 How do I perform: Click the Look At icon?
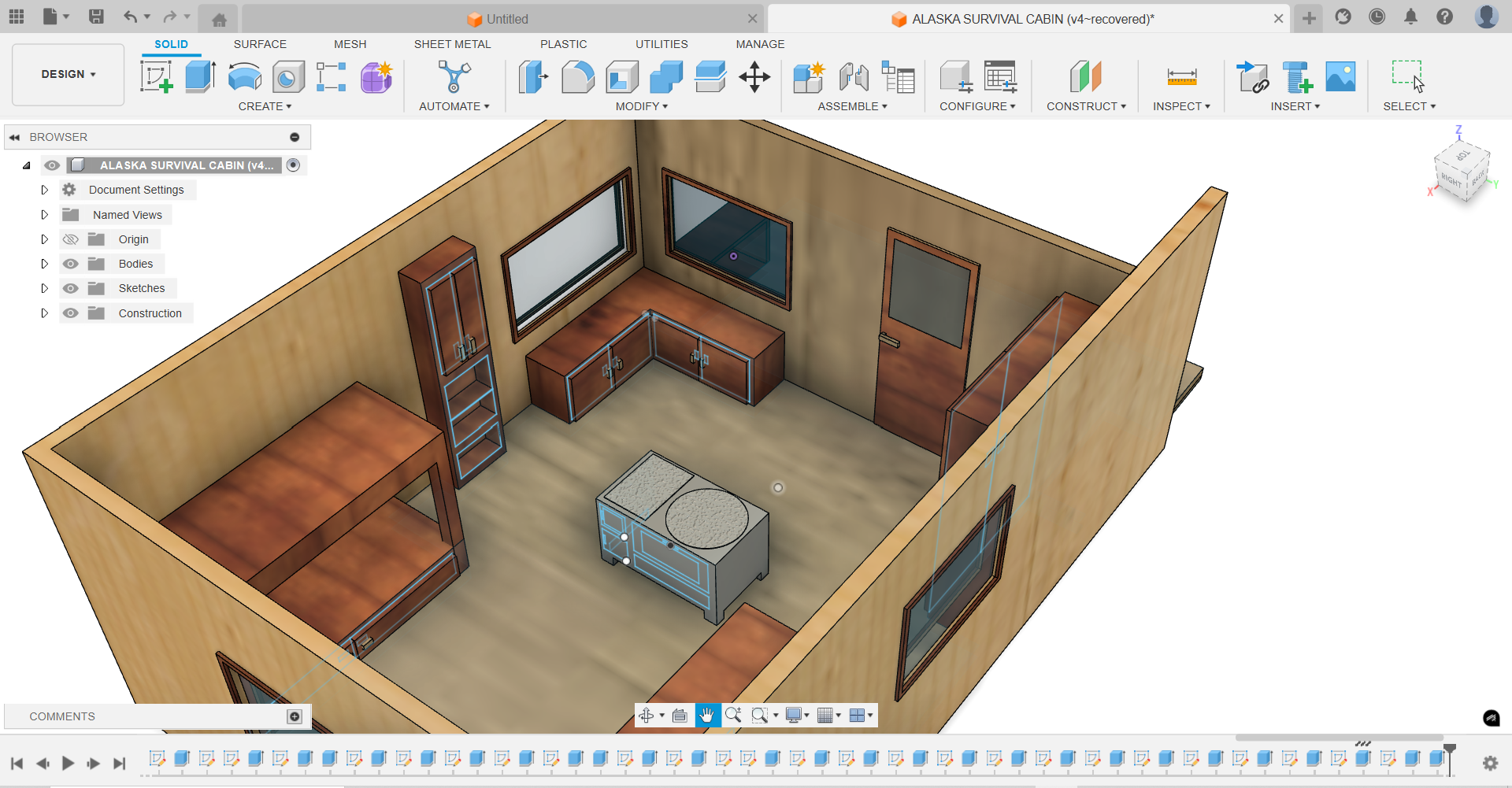[680, 715]
